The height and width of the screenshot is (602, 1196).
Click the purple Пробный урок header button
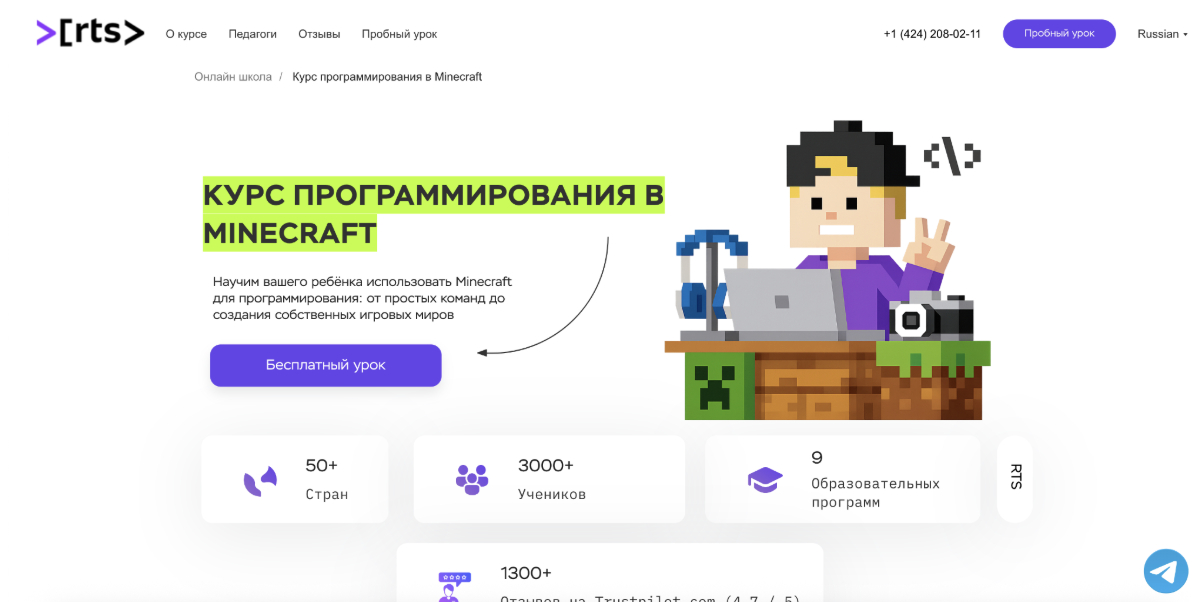(1059, 34)
